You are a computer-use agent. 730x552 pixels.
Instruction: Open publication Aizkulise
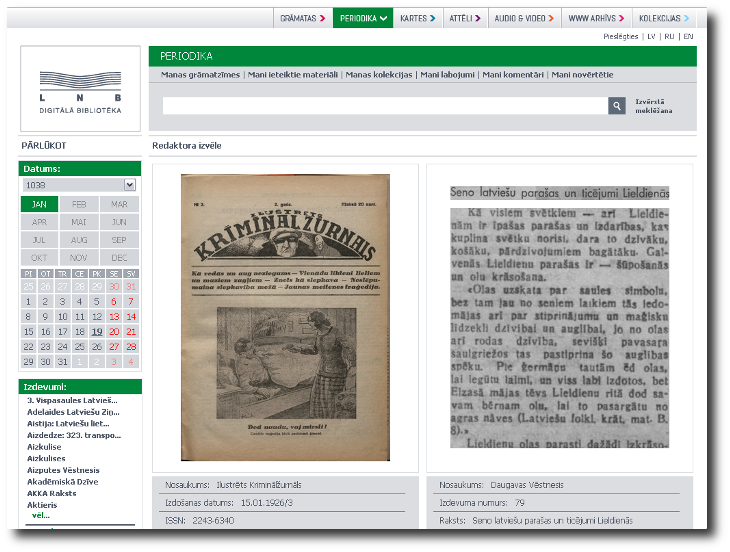(x=44, y=447)
